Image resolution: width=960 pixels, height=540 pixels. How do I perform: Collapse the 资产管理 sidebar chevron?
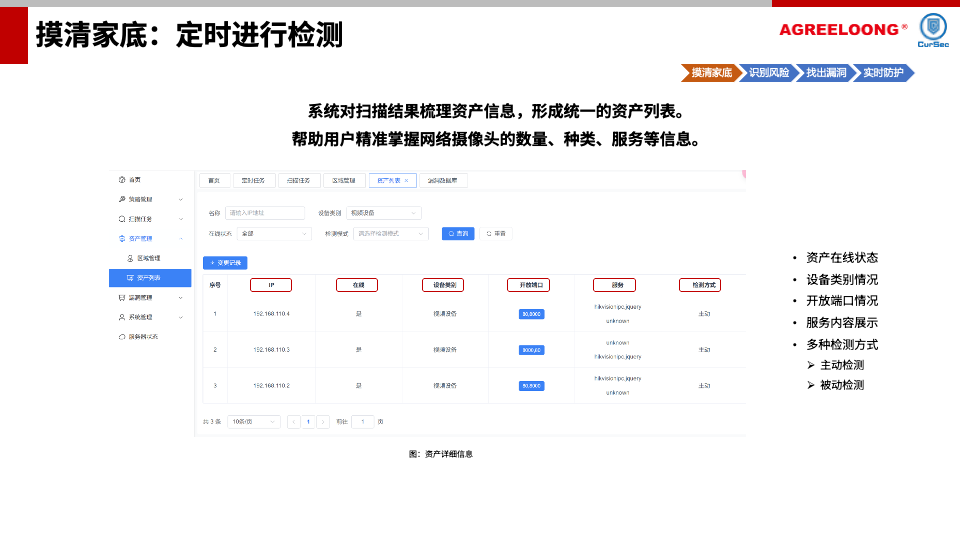tap(181, 239)
